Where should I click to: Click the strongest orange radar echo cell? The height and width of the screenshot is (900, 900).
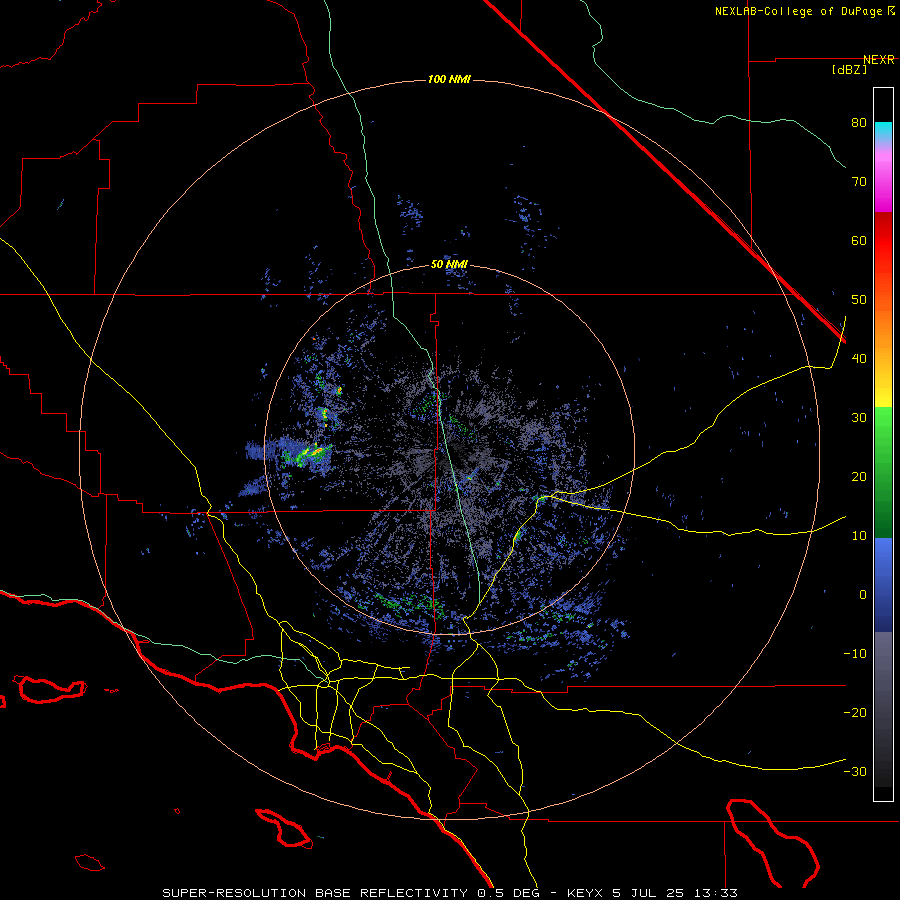316,452
